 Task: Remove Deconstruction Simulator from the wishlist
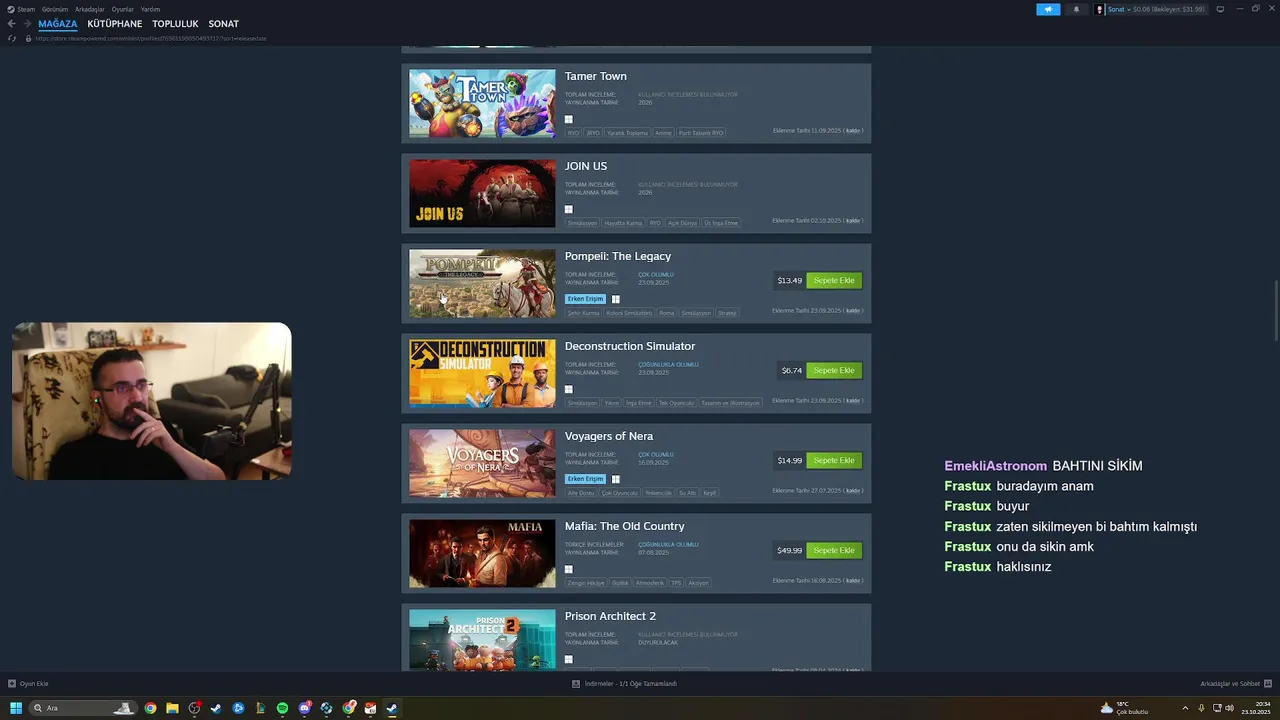853,401
